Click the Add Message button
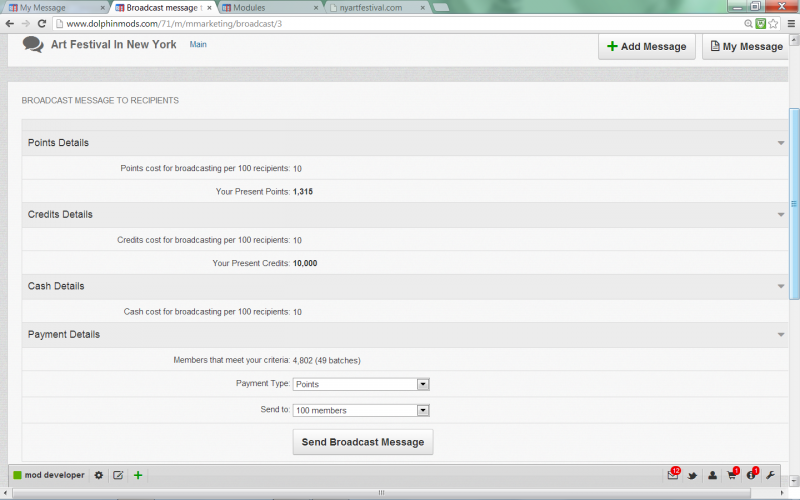This screenshot has height=500, width=800. (646, 46)
